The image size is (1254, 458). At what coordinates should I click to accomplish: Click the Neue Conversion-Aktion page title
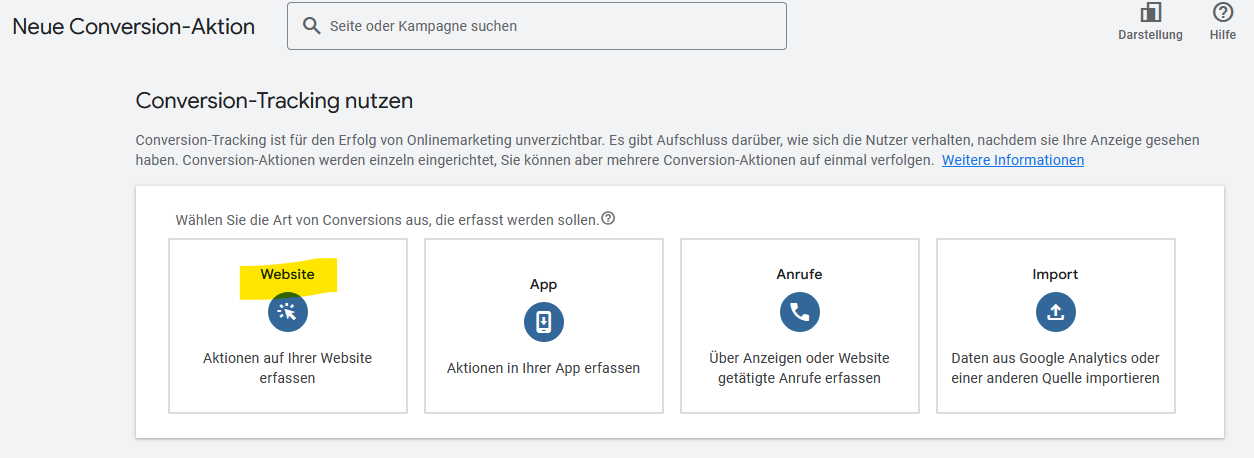coord(134,26)
